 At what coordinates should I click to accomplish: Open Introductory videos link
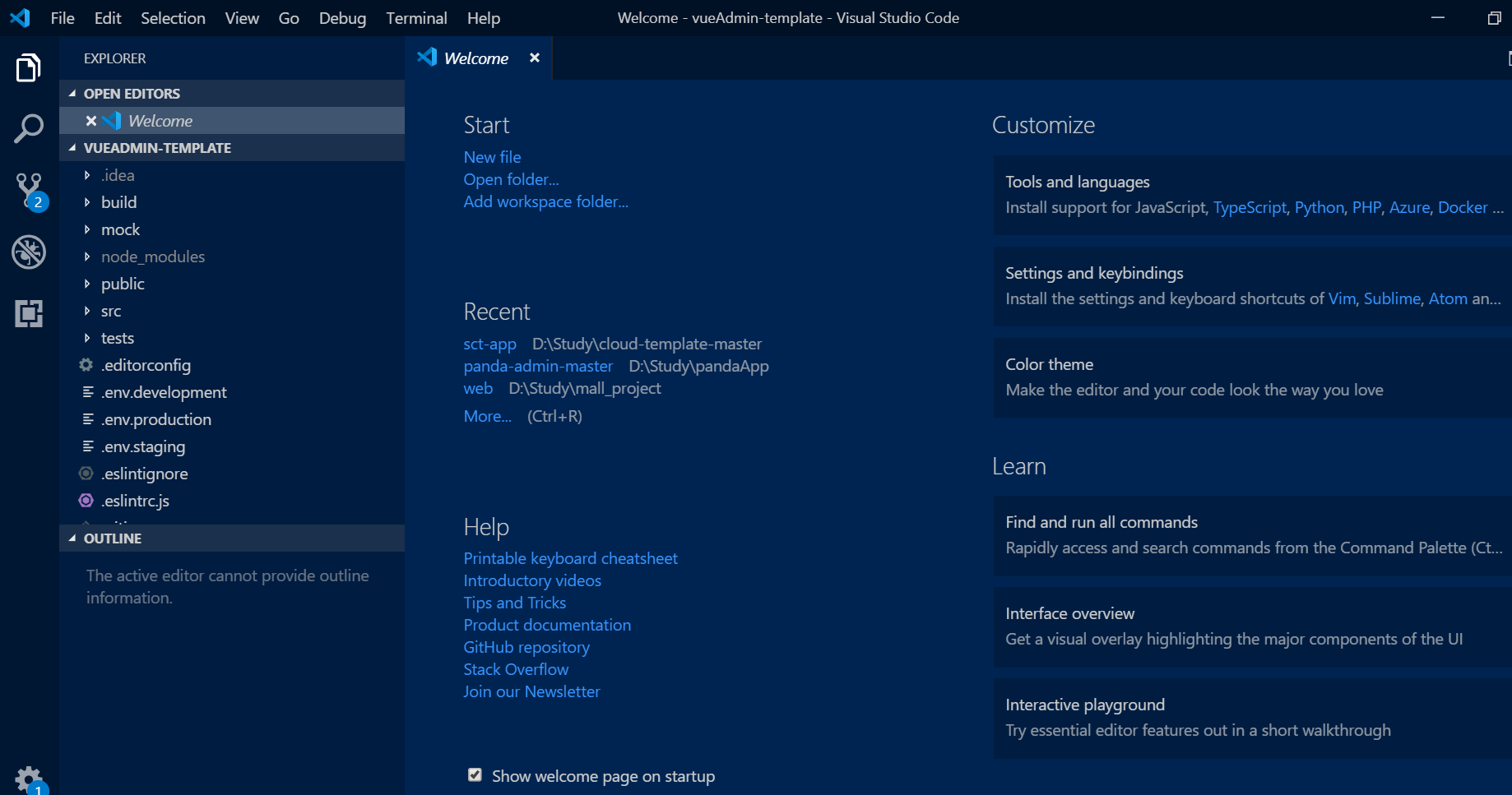[x=532, y=580]
